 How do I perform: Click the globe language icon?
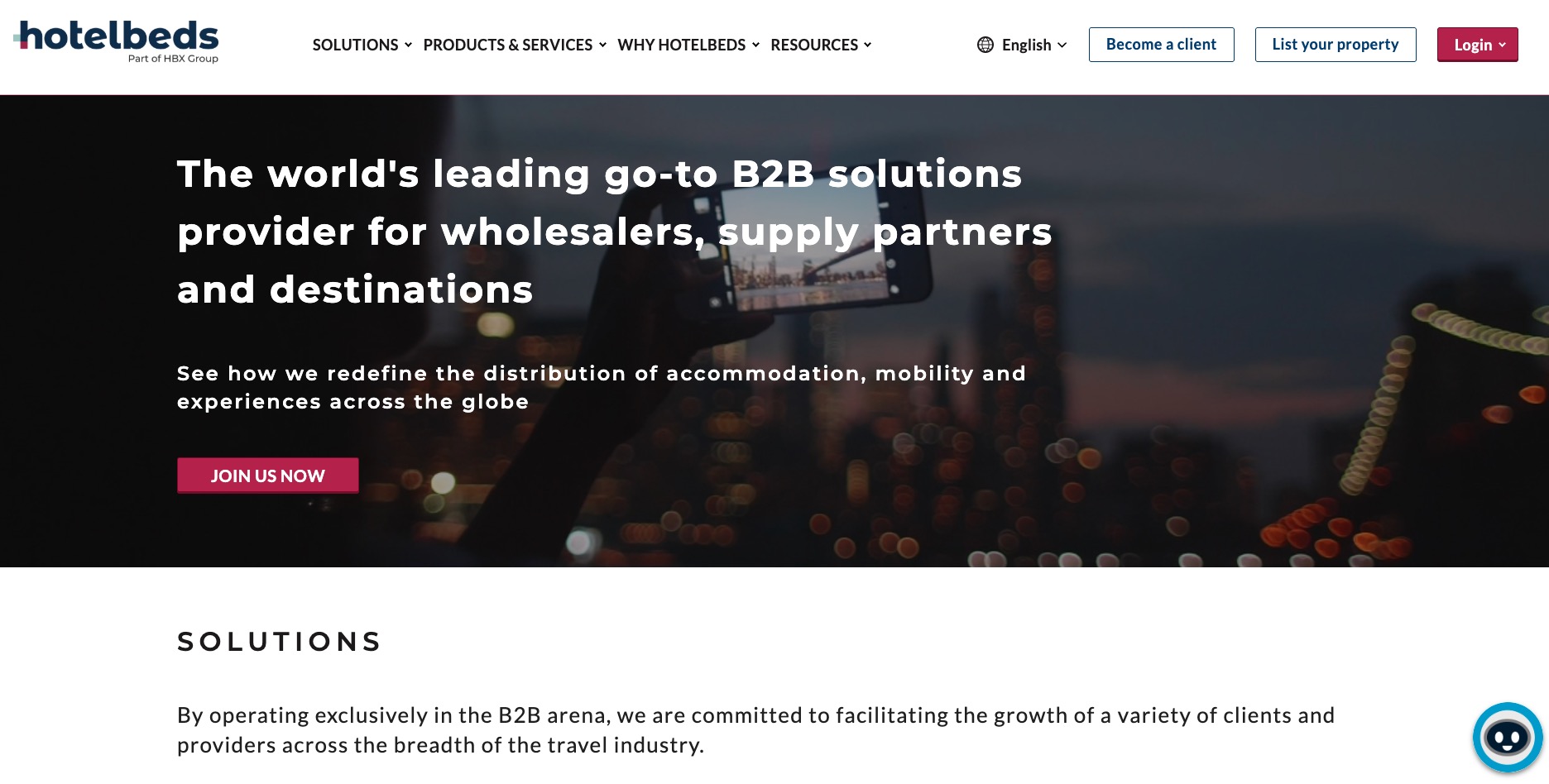tap(985, 45)
